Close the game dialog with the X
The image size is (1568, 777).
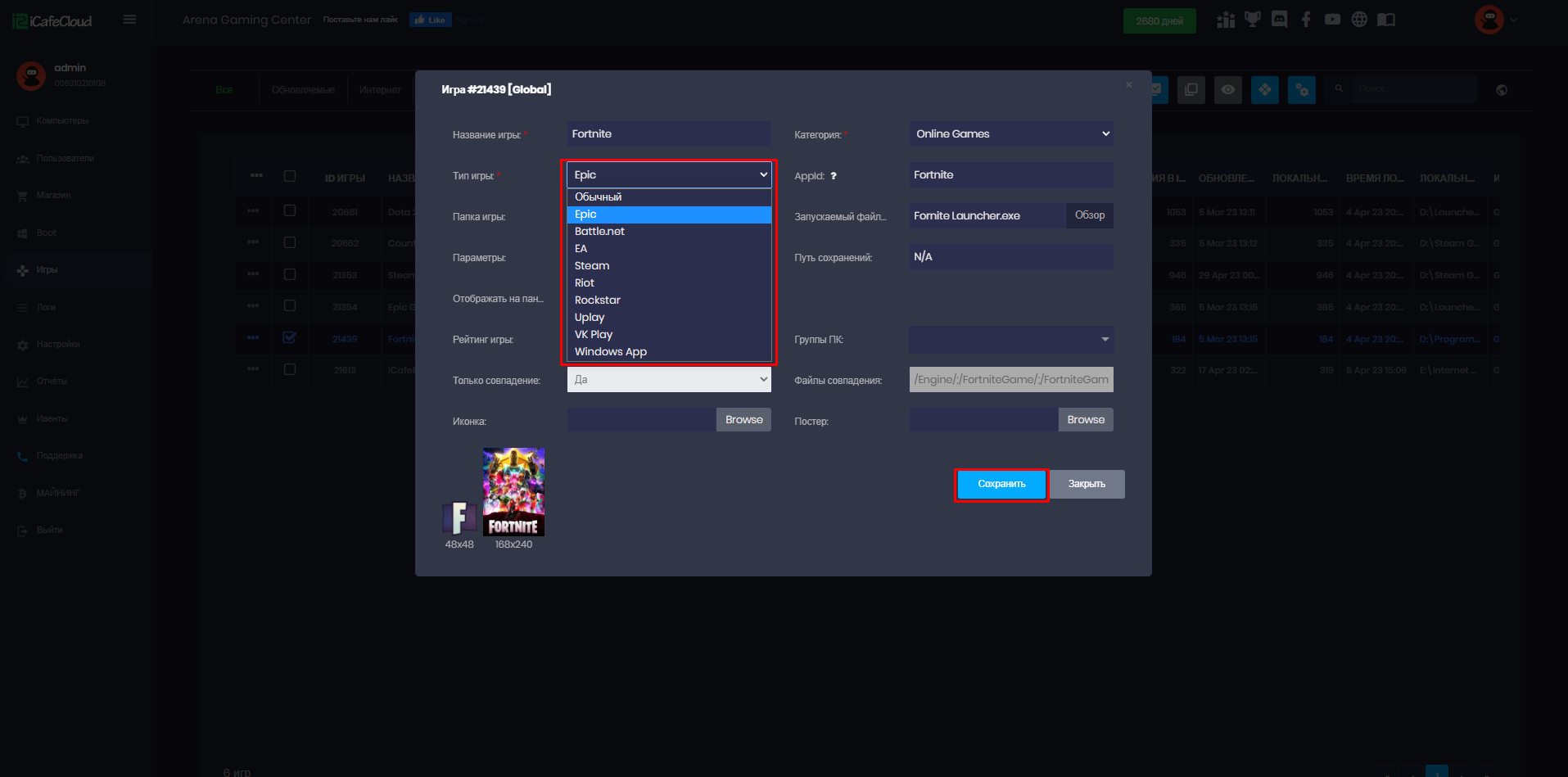(1129, 85)
